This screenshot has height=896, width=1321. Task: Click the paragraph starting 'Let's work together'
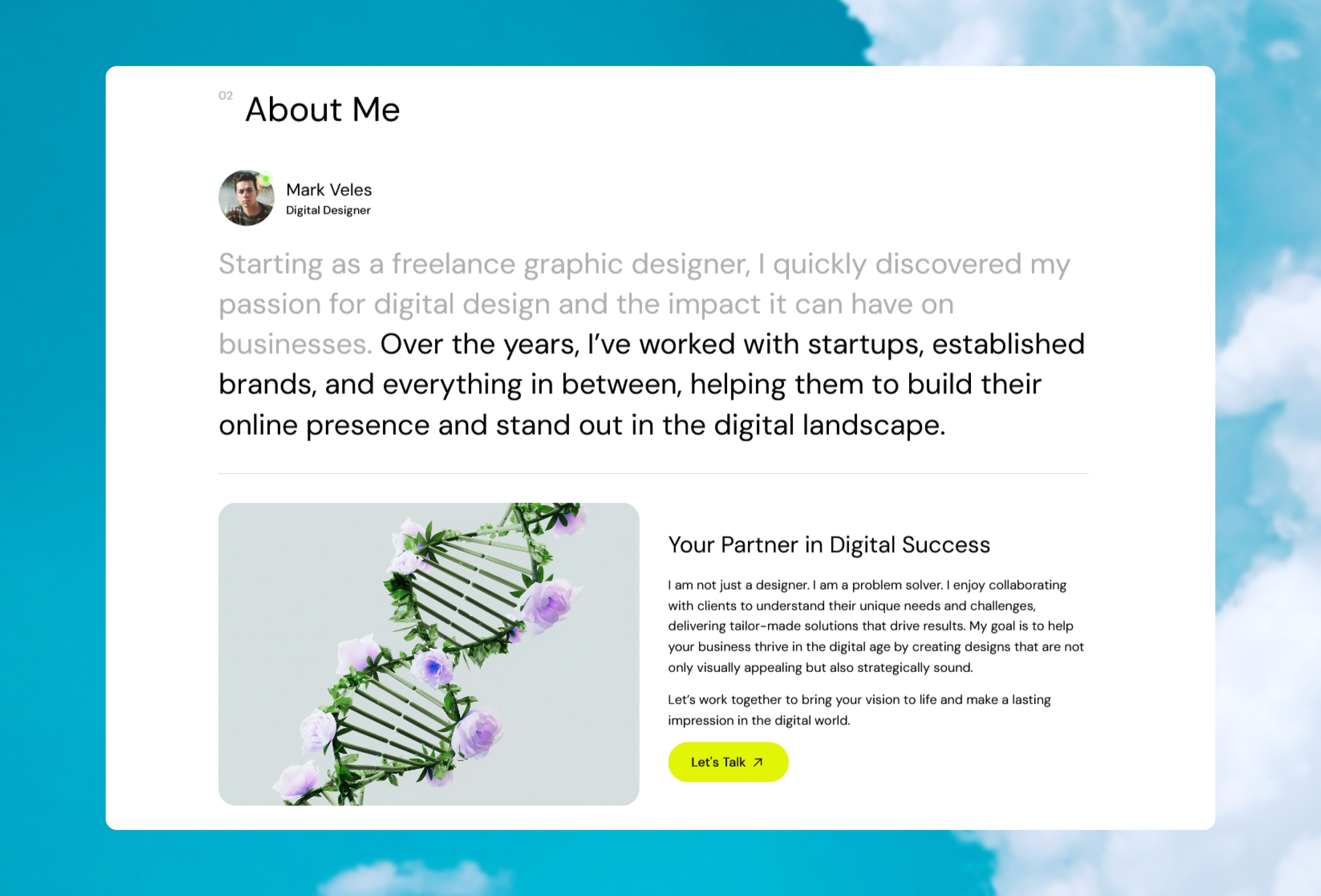coord(858,710)
